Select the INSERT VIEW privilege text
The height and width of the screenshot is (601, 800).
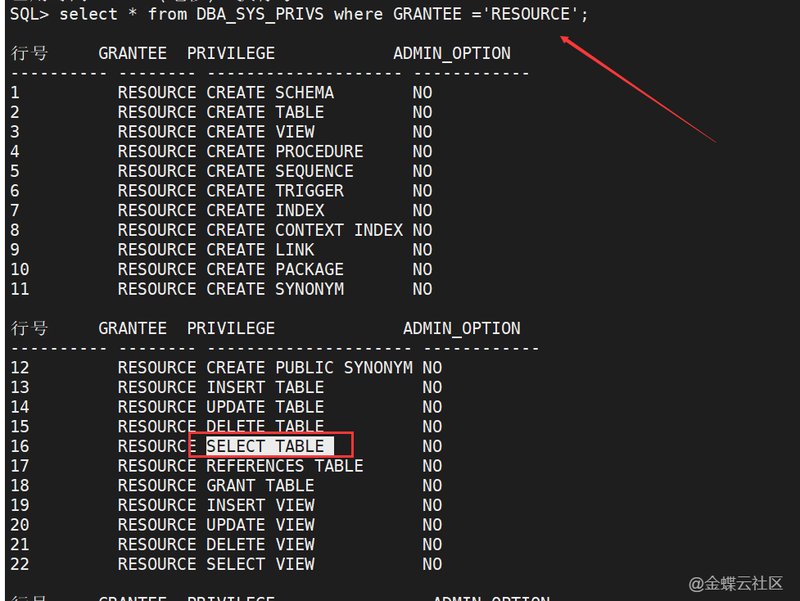[x=260, y=505]
